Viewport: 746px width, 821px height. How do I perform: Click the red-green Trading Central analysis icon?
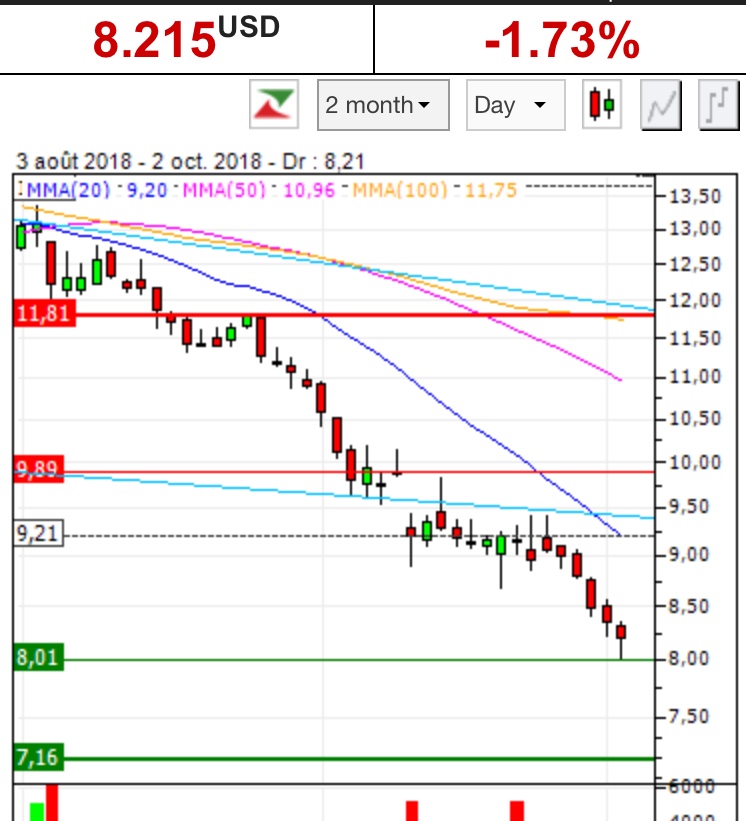(x=274, y=104)
